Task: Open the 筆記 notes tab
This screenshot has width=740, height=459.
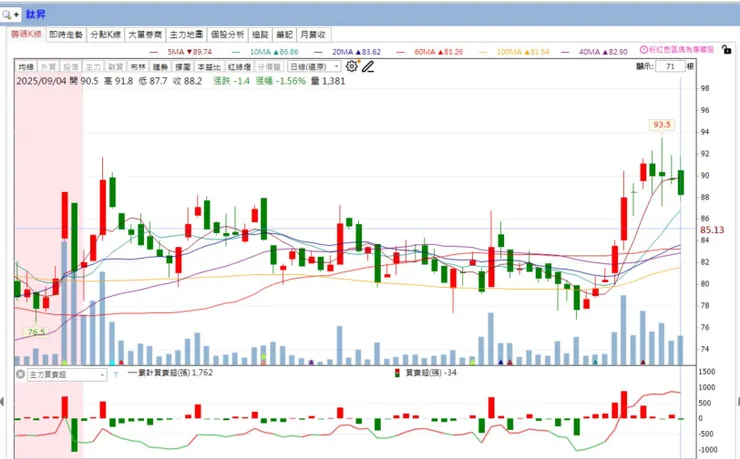Action: [x=285, y=34]
